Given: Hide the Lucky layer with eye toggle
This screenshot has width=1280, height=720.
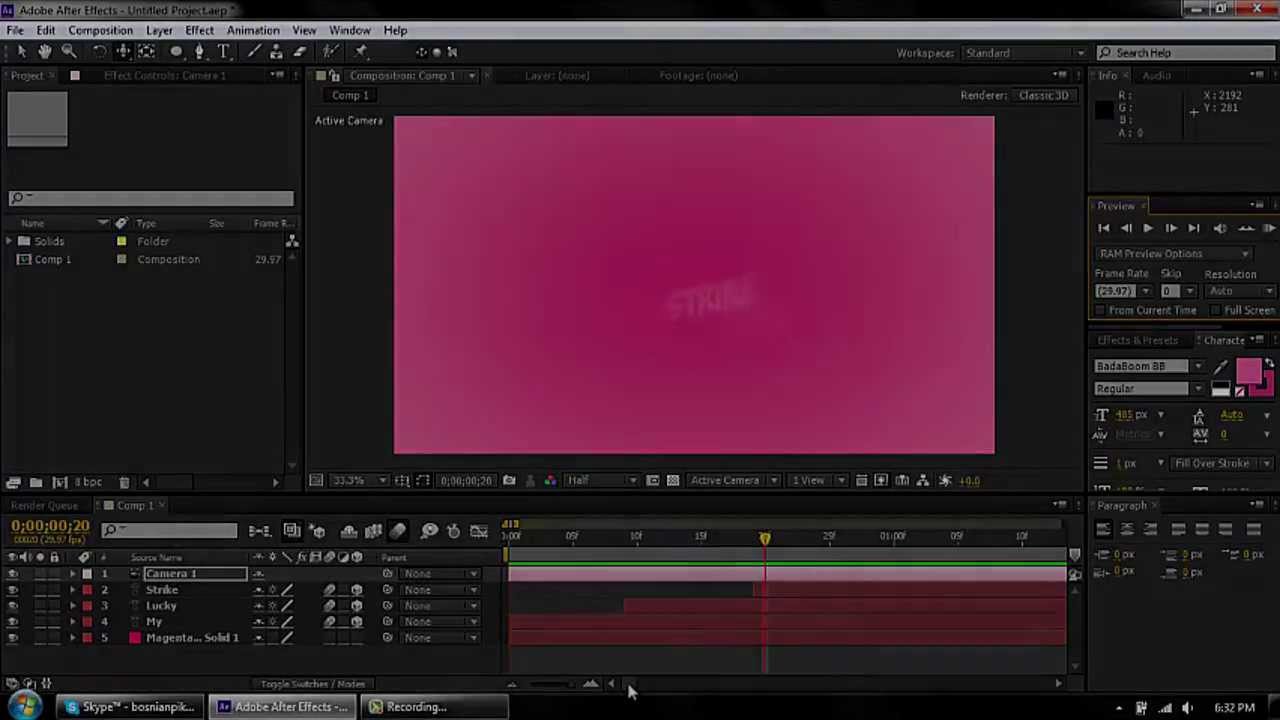Looking at the screenshot, I should [x=13, y=606].
